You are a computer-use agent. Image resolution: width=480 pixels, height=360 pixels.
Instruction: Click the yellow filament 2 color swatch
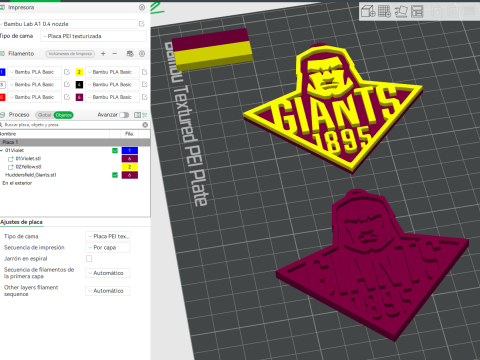tap(79, 72)
